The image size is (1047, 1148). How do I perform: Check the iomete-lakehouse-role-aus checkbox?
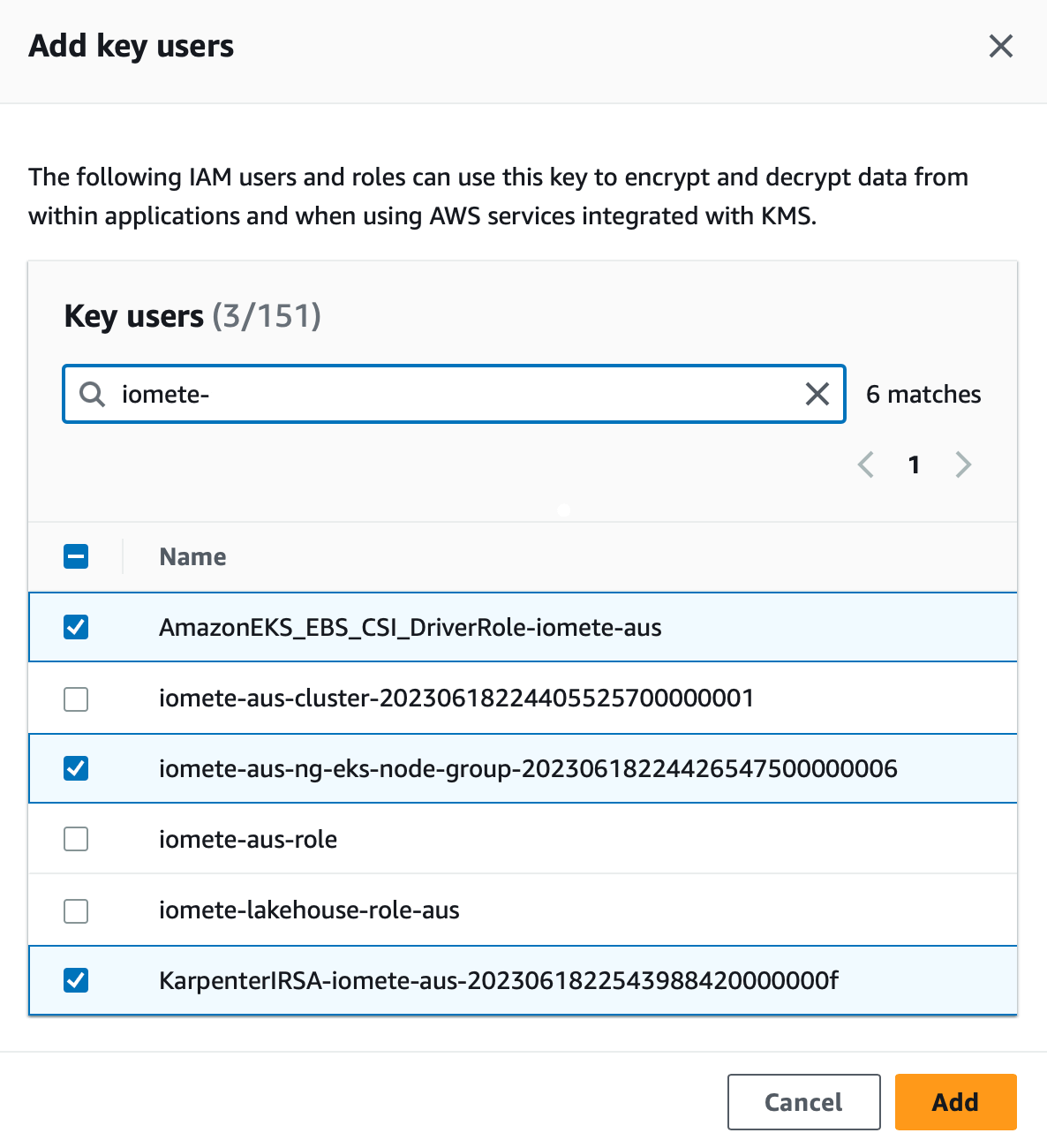point(76,910)
